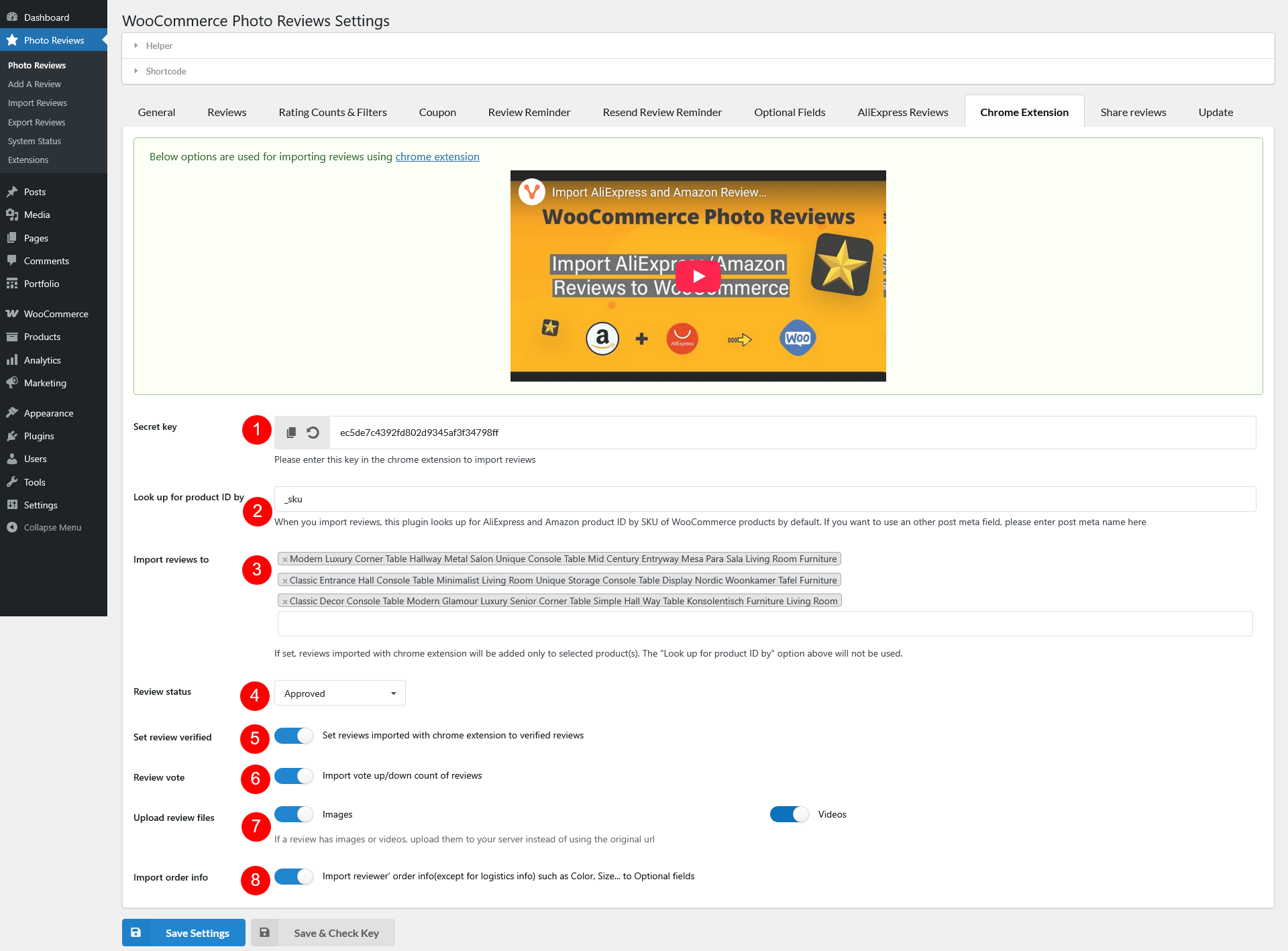Click the Analytics bar chart icon
The height and width of the screenshot is (951, 1288).
pos(12,360)
